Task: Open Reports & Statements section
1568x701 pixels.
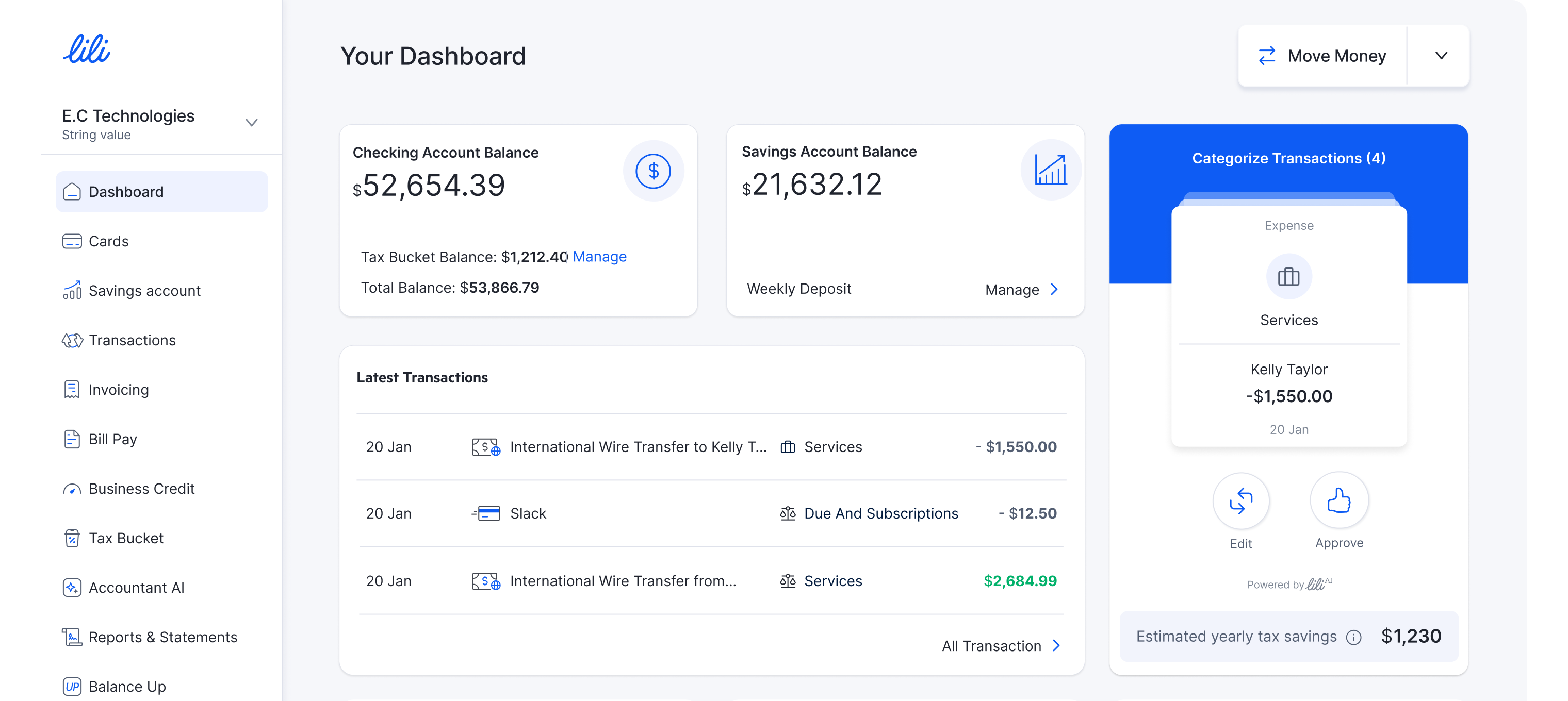Action: 162,637
